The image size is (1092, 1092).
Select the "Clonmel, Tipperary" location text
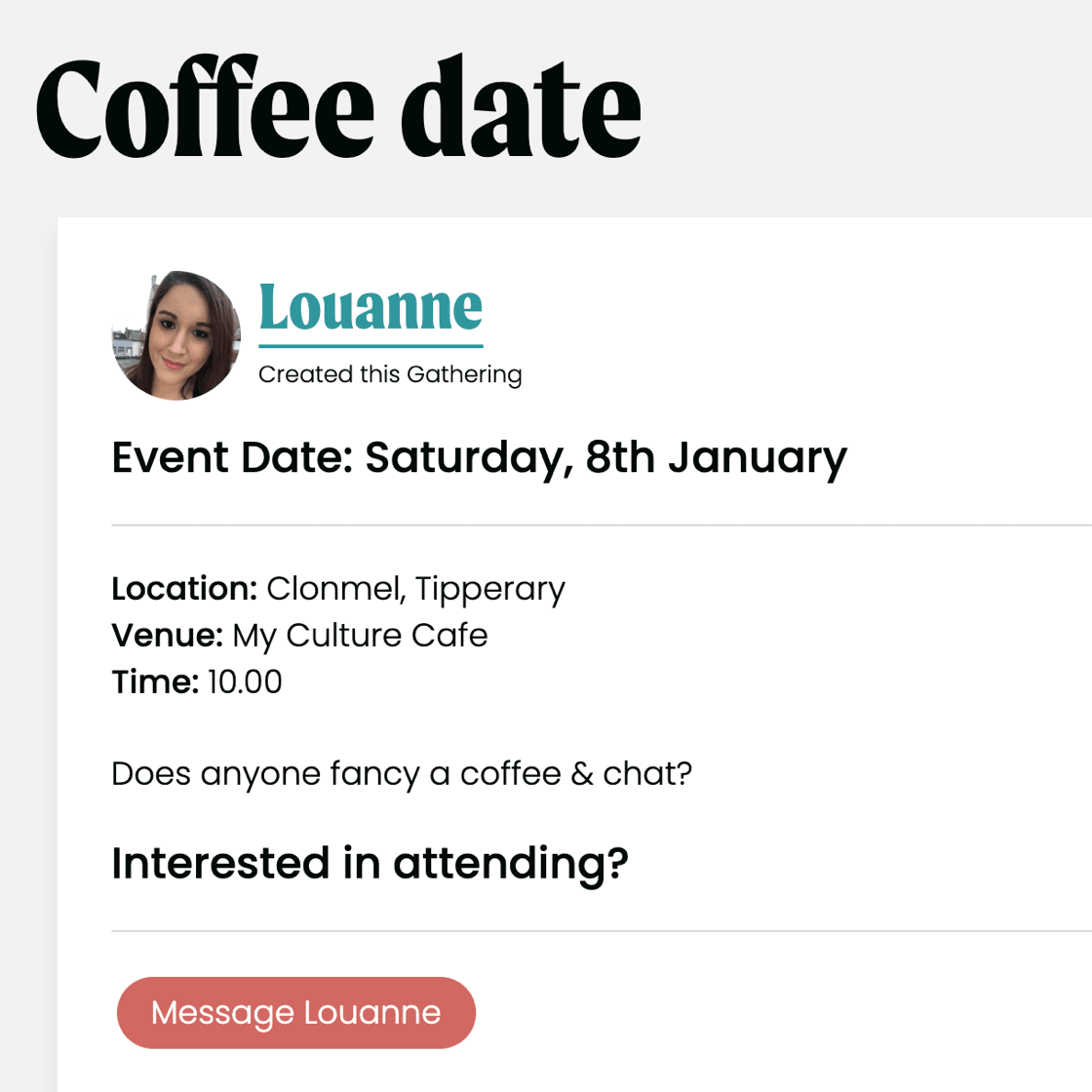pos(415,589)
